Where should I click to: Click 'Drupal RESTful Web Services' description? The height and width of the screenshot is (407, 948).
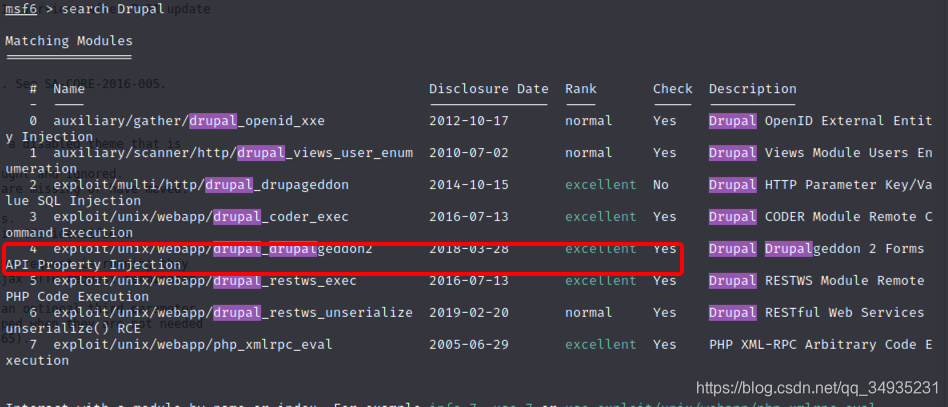pos(817,313)
